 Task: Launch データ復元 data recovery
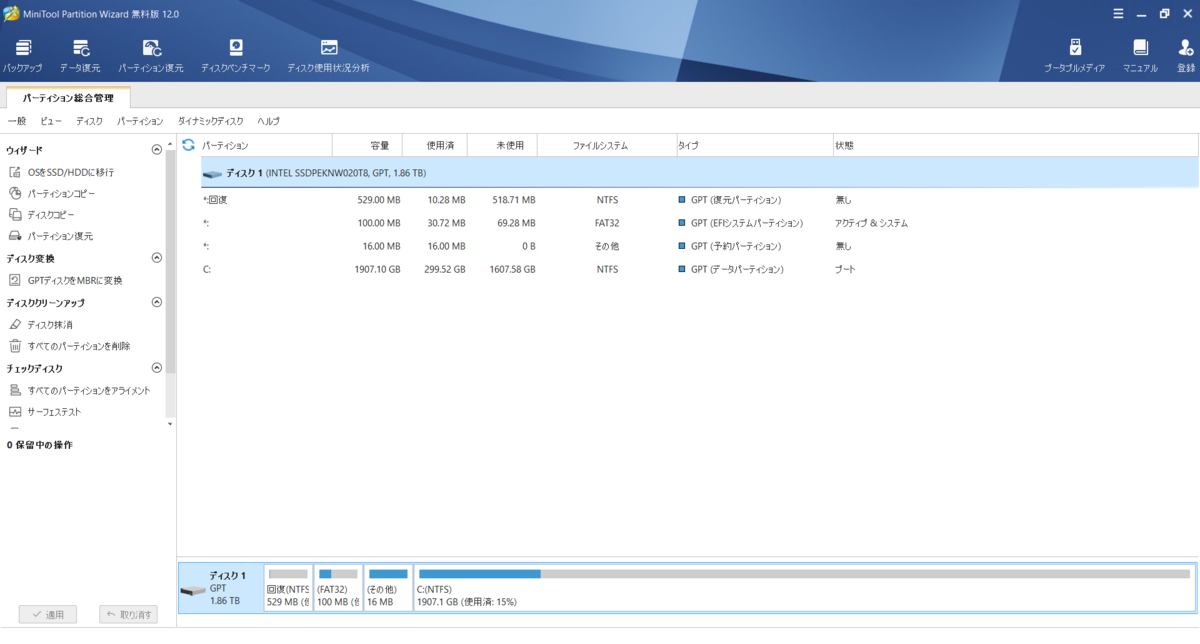(x=80, y=56)
